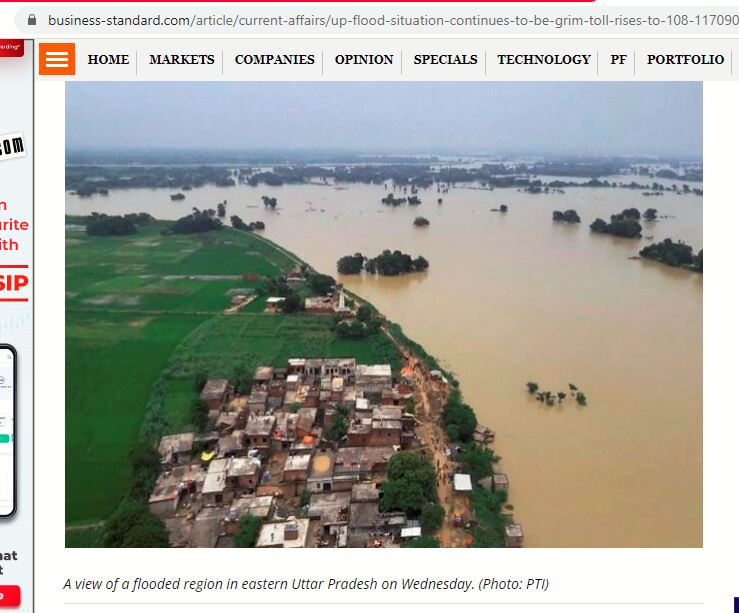This screenshot has width=739, height=613.
Task: Open the SPECIALS section
Action: click(x=445, y=59)
